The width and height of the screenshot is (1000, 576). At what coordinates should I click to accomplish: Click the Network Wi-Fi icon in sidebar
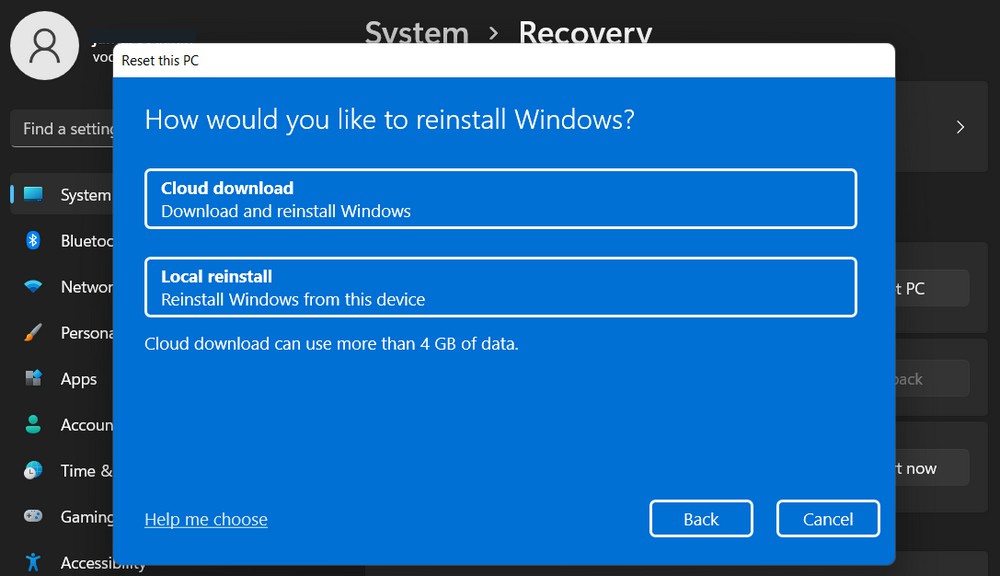(33, 286)
